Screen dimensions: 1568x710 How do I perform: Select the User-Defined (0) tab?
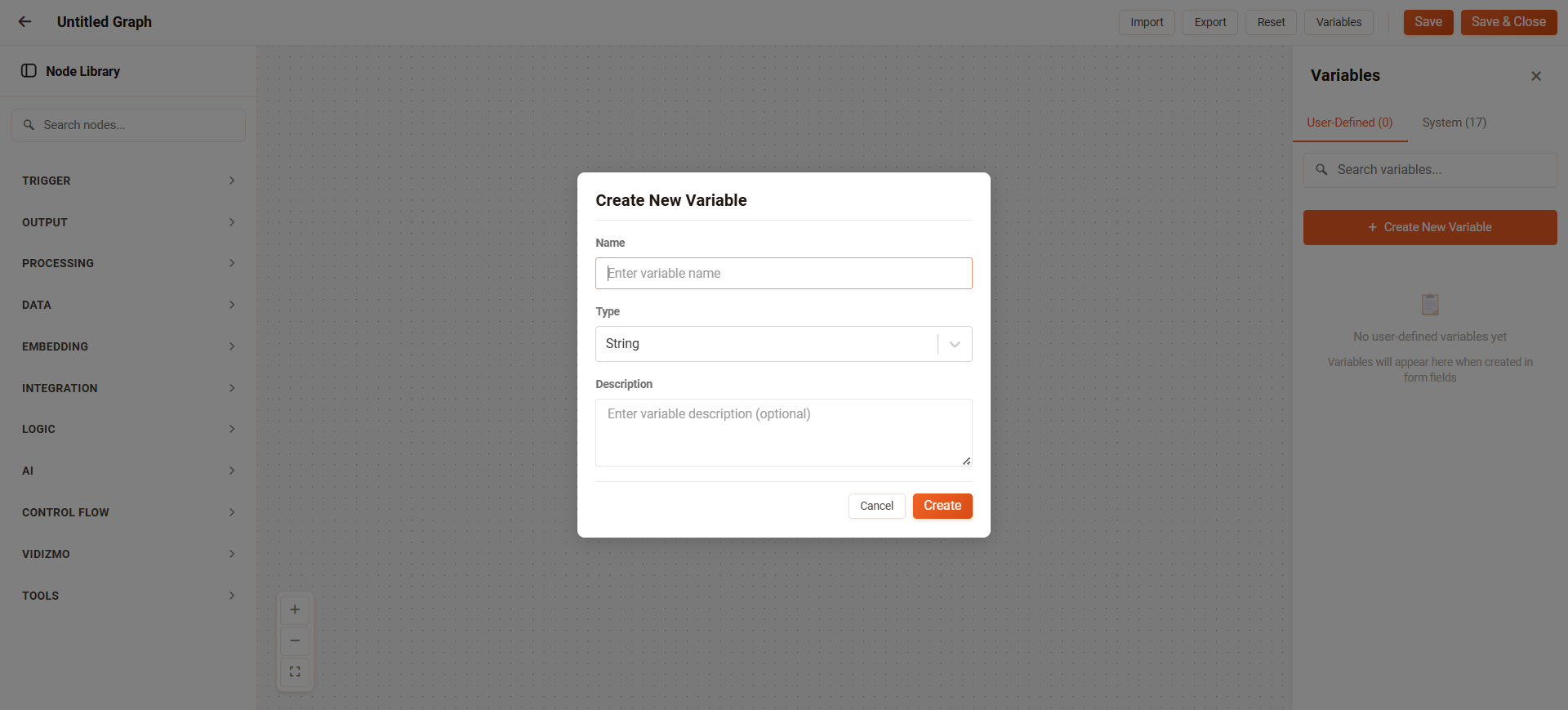(1349, 123)
